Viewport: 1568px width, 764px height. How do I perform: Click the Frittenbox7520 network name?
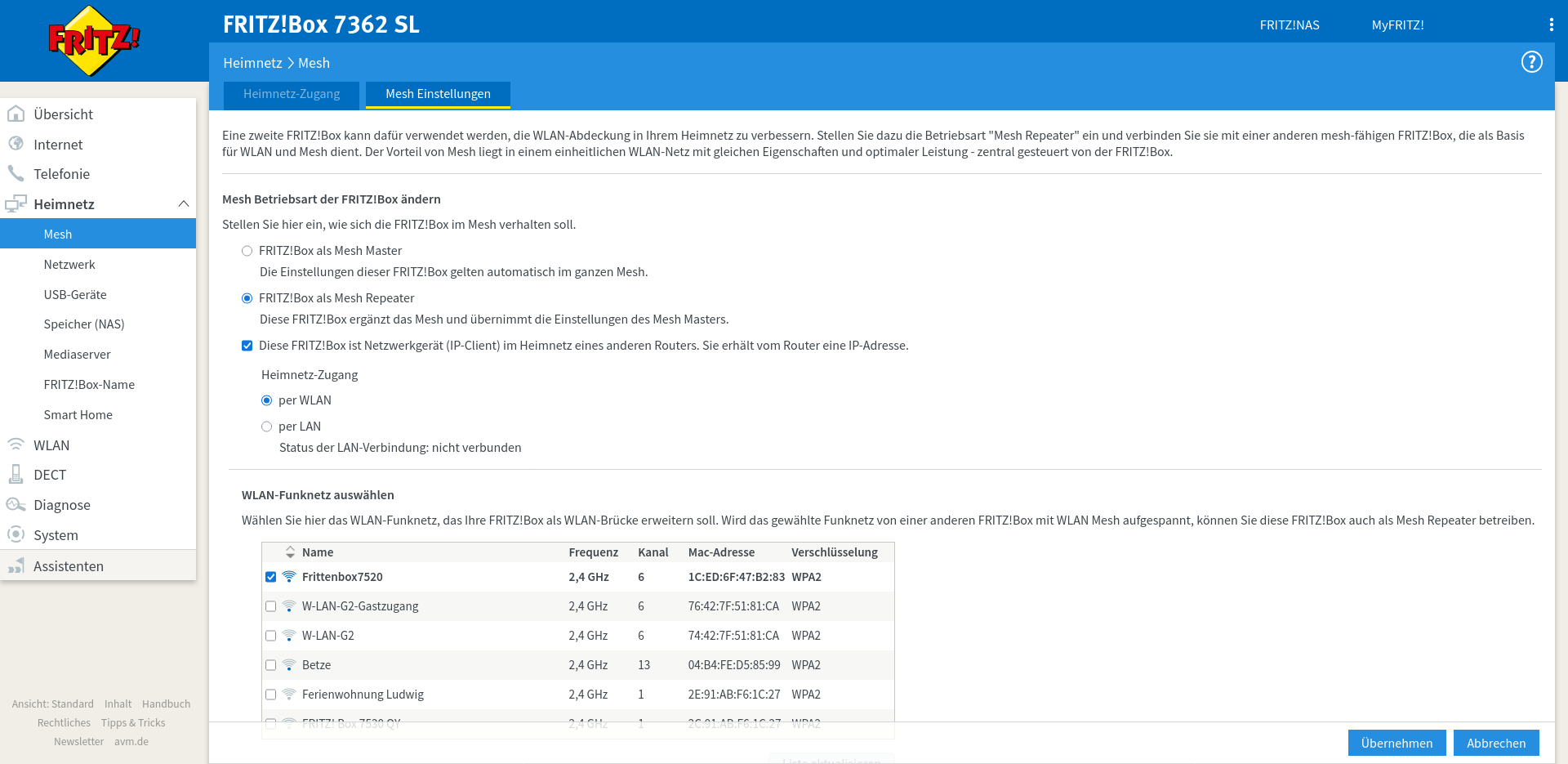coord(342,577)
